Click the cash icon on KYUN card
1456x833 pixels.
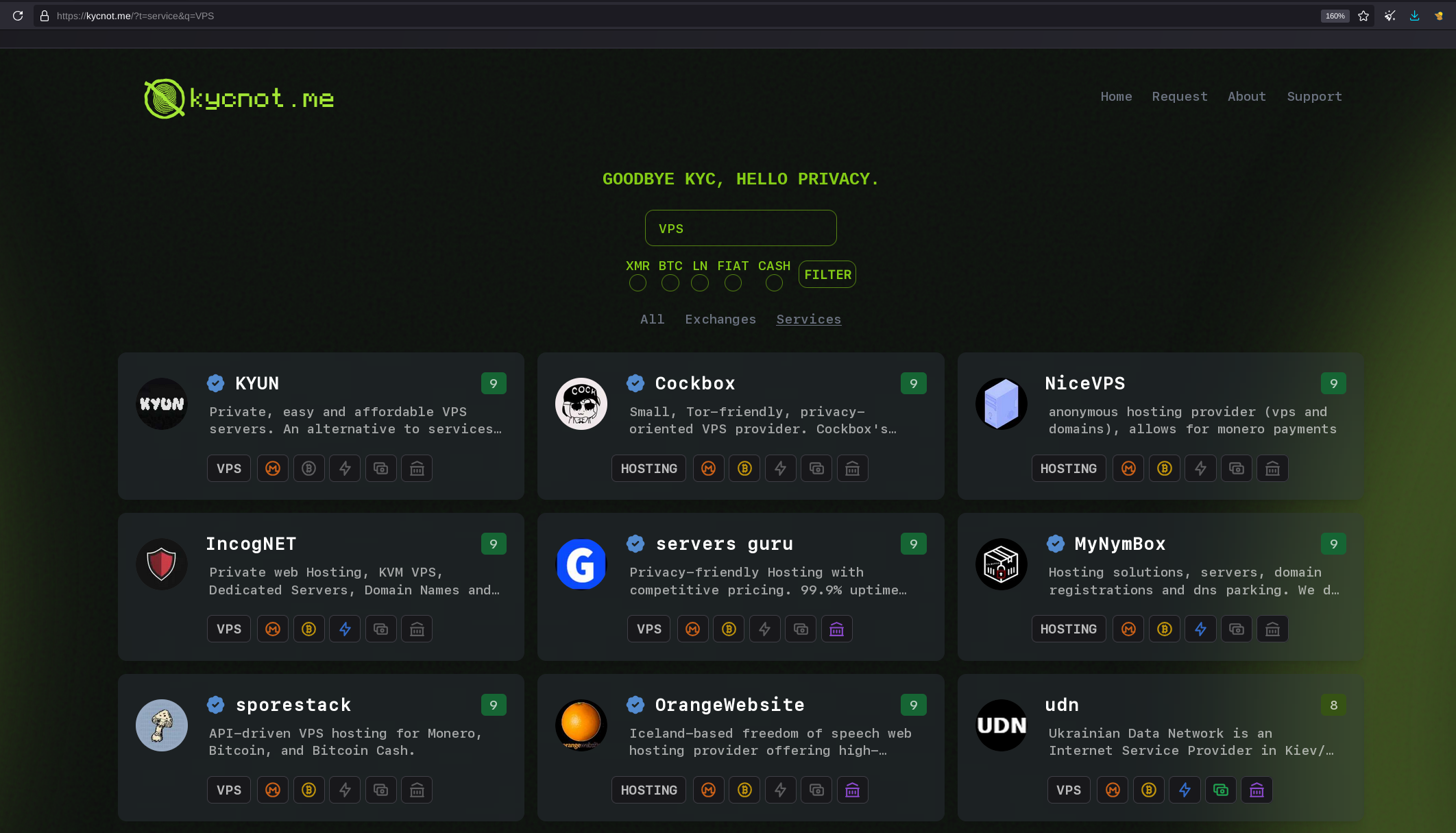coord(381,468)
